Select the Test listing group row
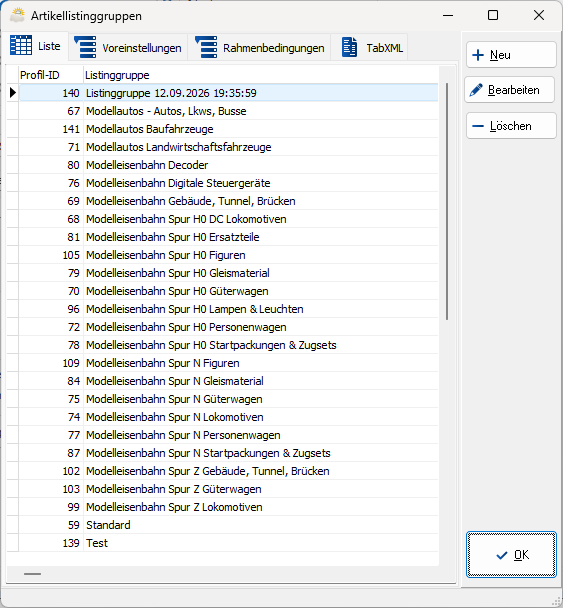 pos(228,543)
